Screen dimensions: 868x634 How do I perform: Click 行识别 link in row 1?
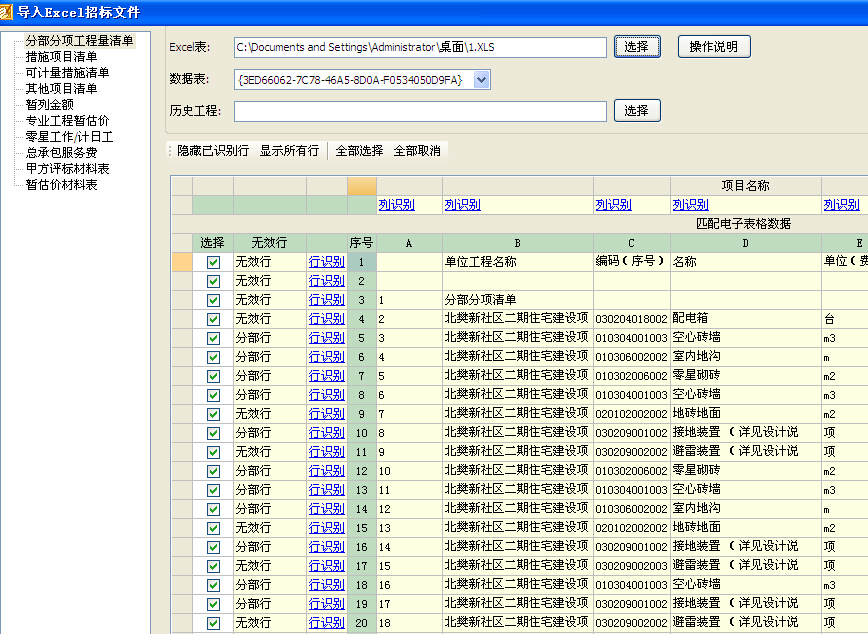pyautogui.click(x=327, y=262)
